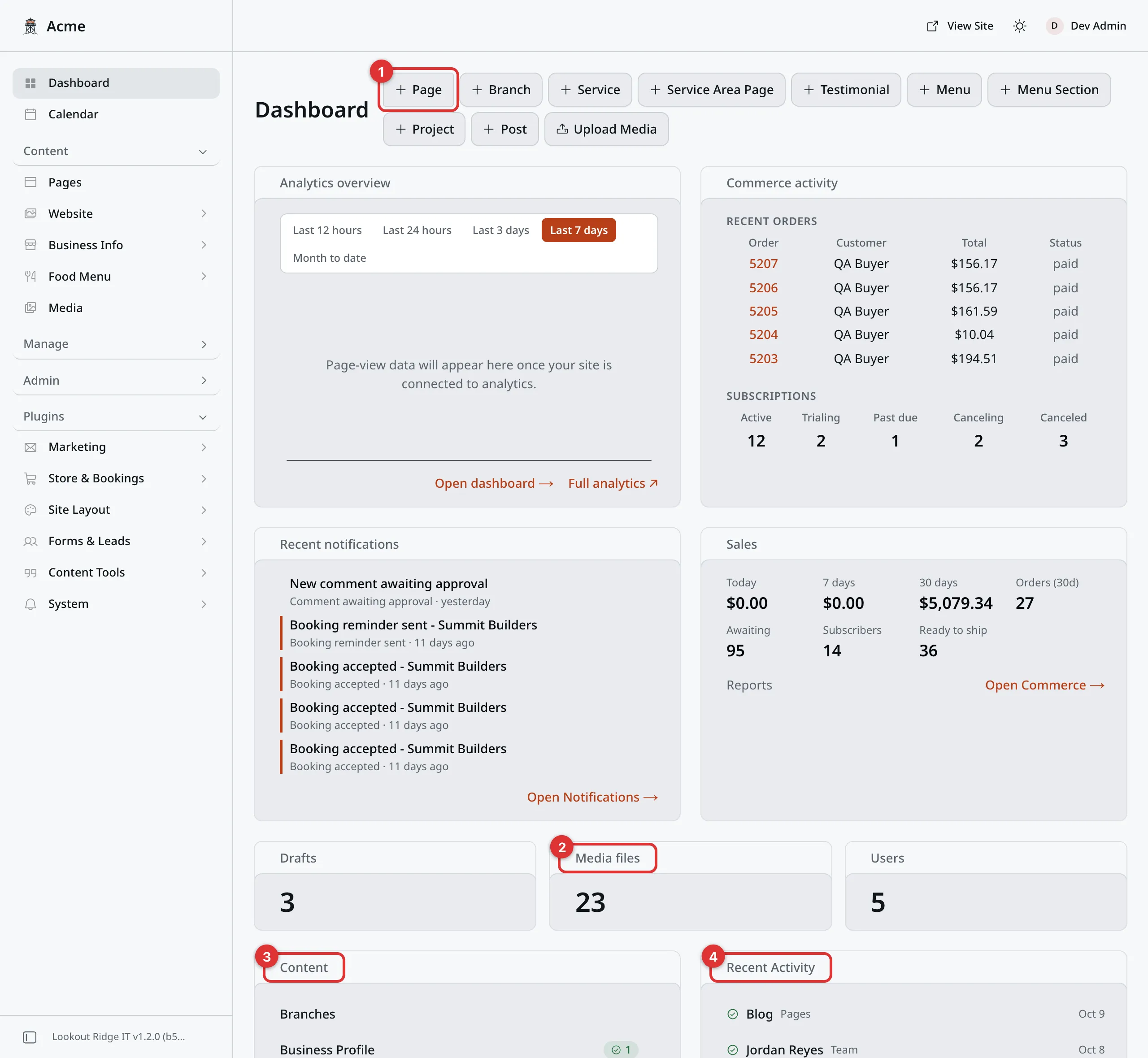The image size is (1148, 1058).
Task: Expand the Store & Bookings submenu chevron
Action: click(x=203, y=479)
